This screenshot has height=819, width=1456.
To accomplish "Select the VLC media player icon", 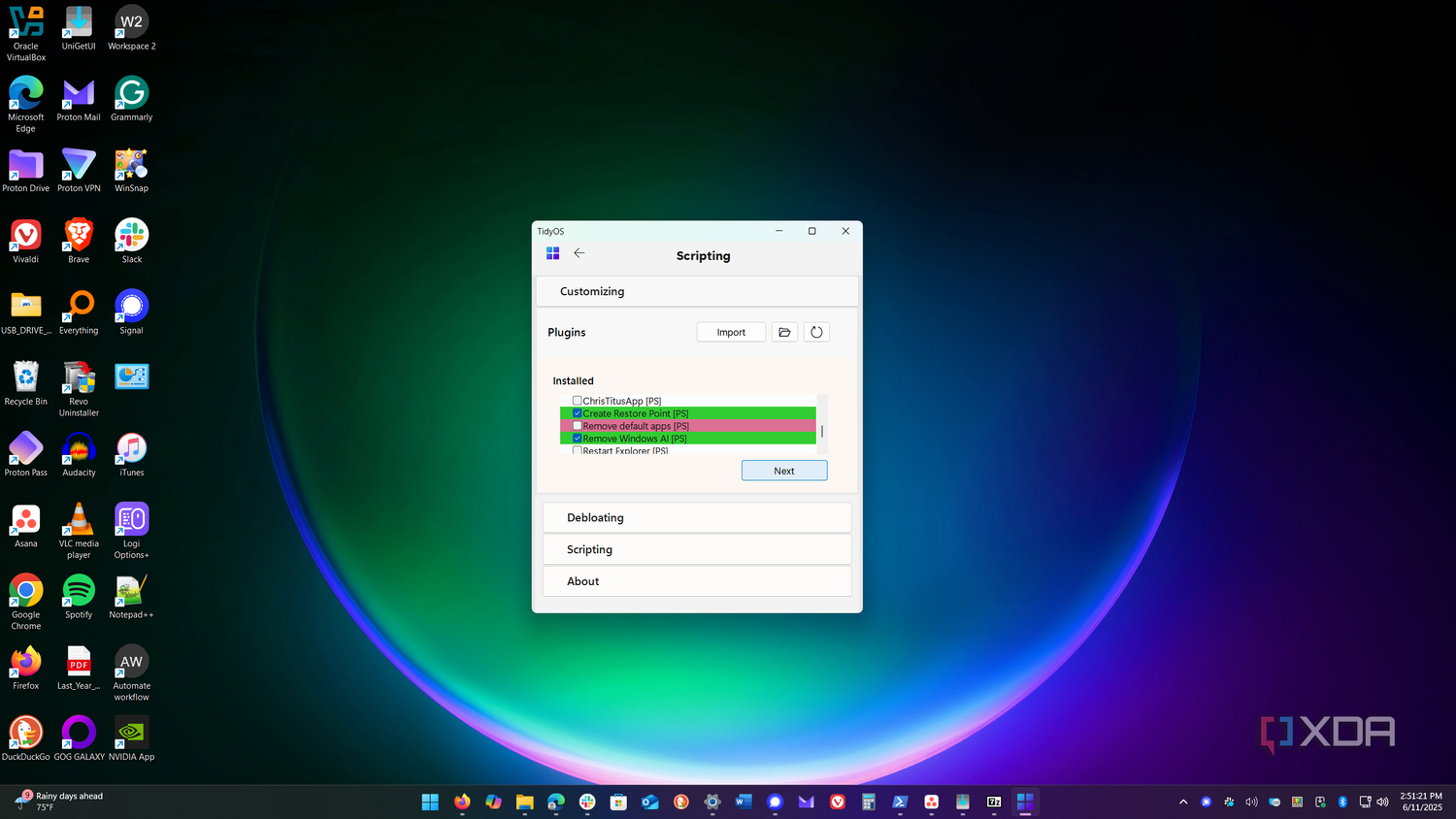I will (x=79, y=531).
